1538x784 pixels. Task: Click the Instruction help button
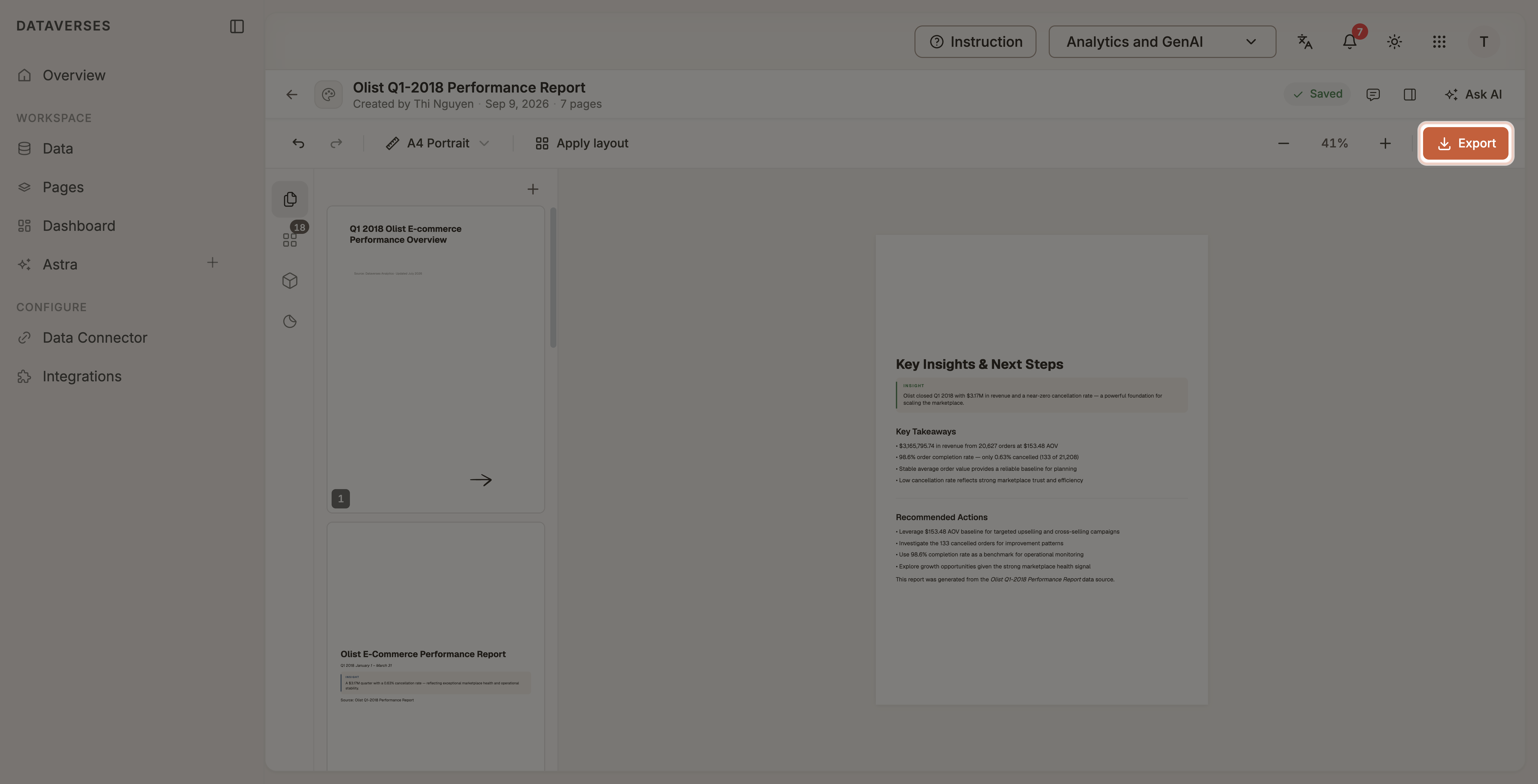pos(975,42)
